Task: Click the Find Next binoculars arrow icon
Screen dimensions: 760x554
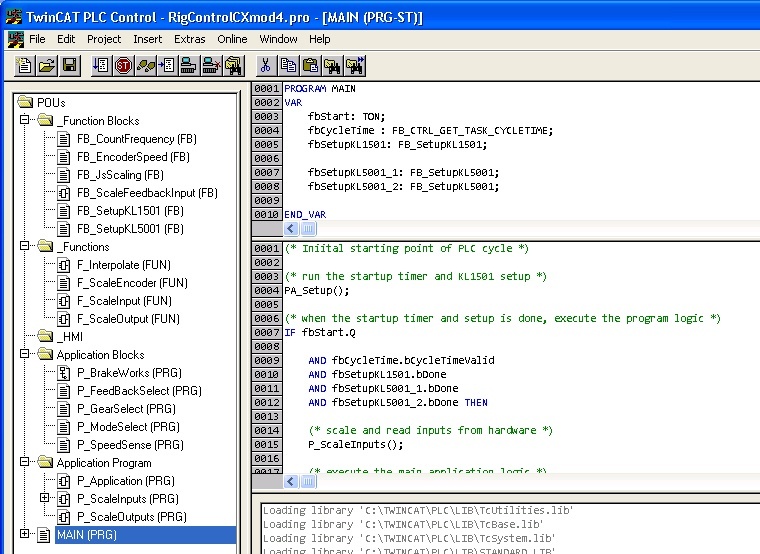Action: [355, 65]
